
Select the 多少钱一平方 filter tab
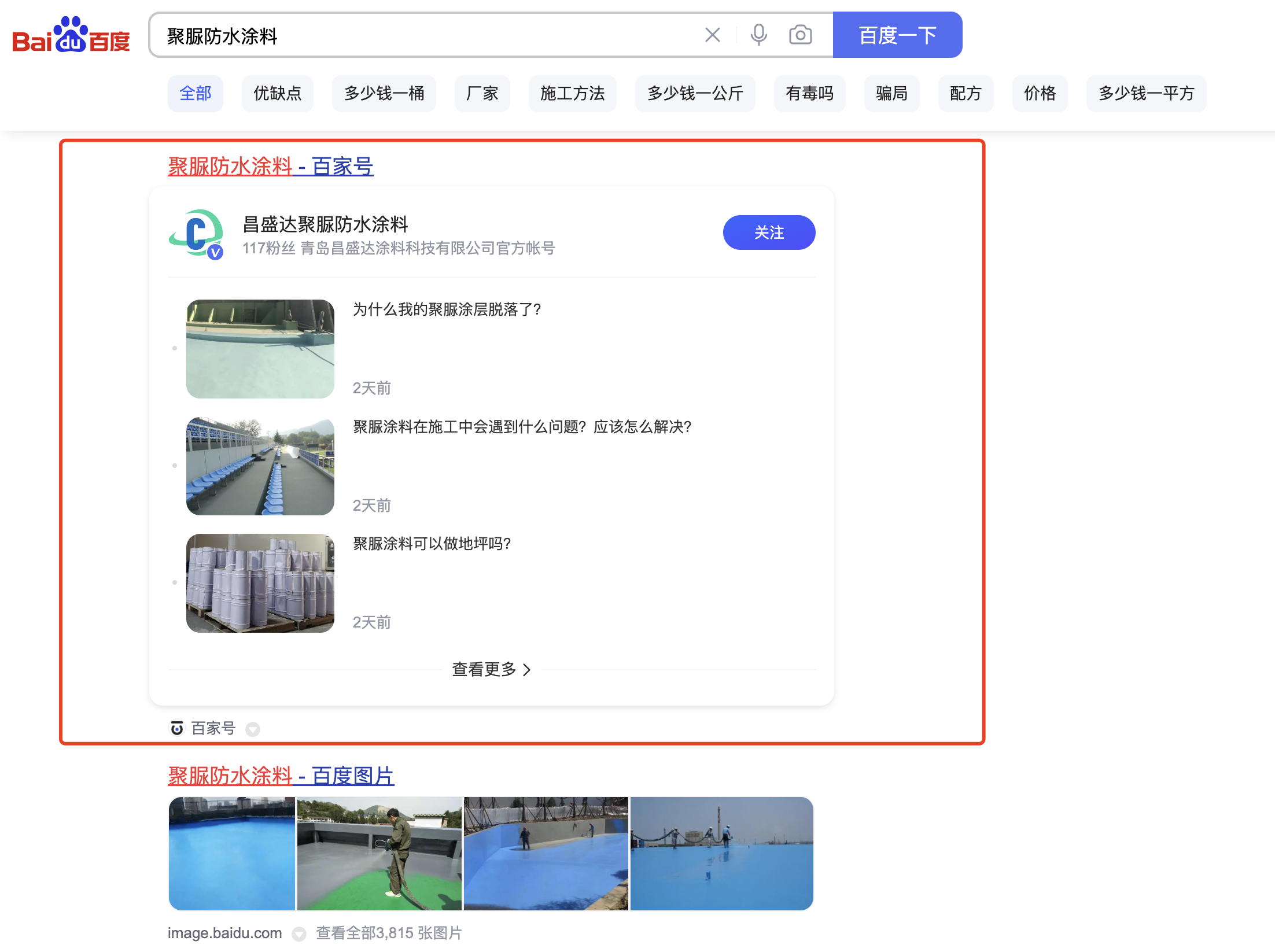pyautogui.click(x=1147, y=94)
